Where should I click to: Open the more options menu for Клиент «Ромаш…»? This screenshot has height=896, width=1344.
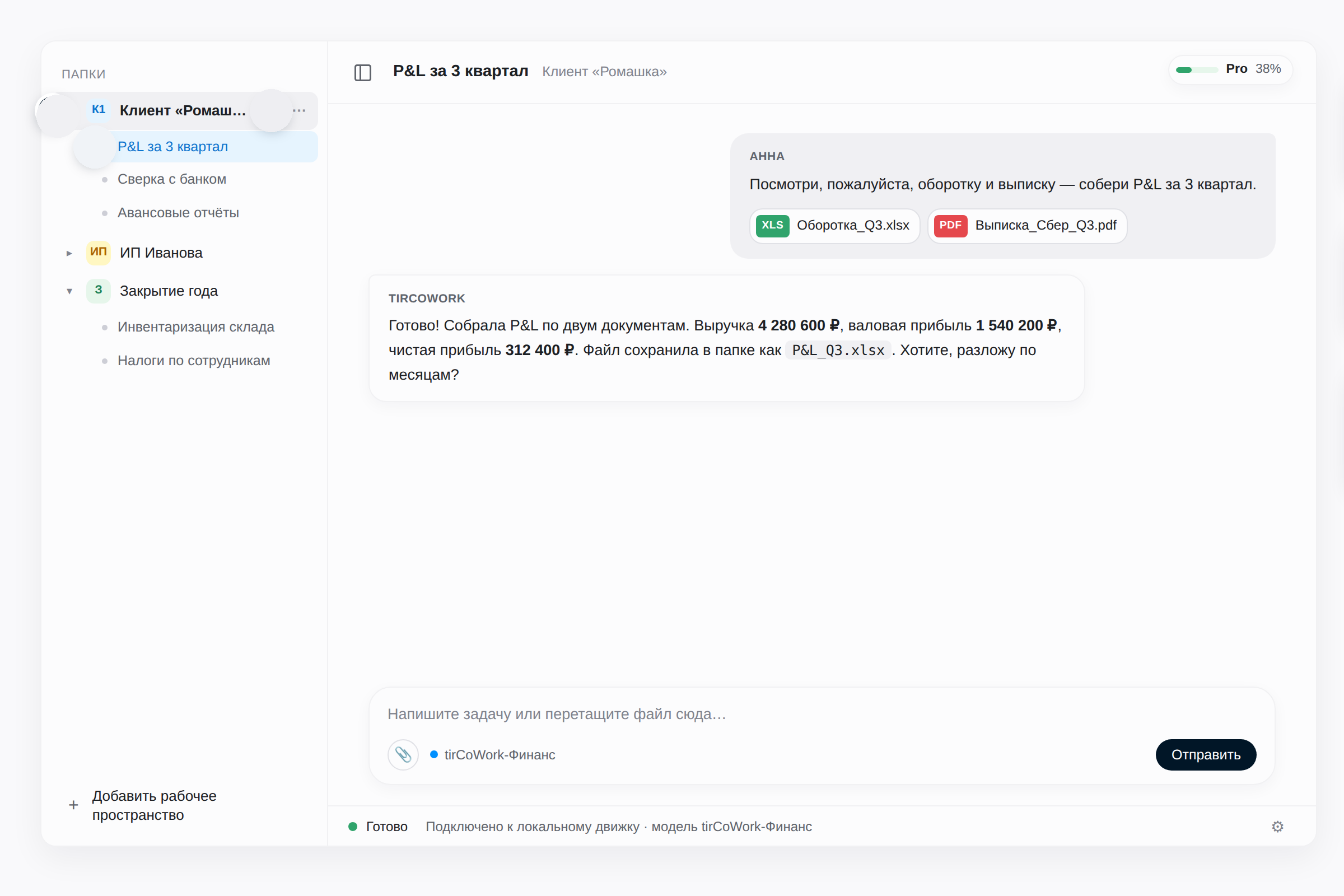(299, 110)
